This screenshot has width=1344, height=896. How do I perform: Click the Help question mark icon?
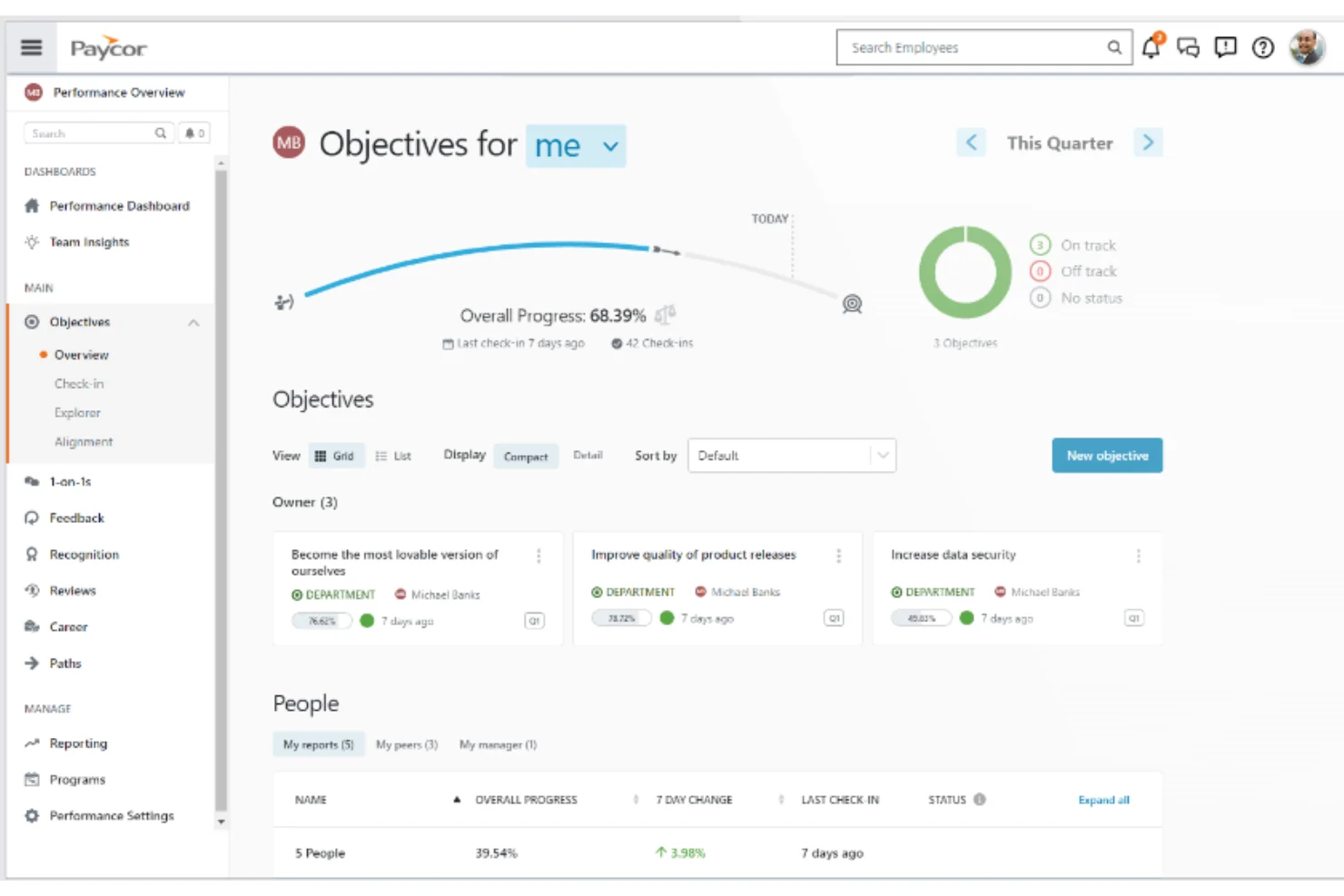(x=1262, y=48)
